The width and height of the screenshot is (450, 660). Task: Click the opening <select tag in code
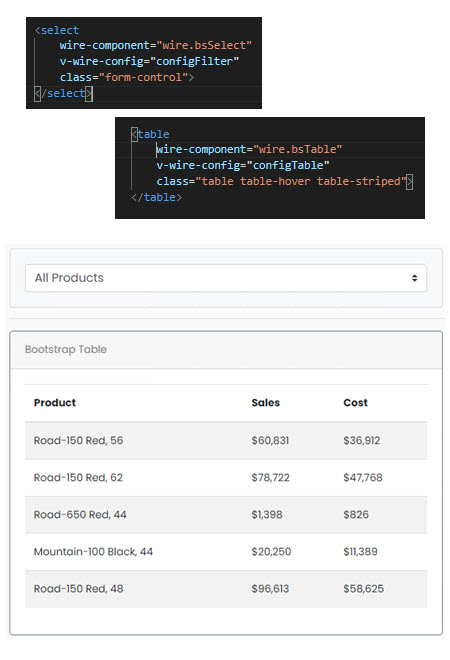coord(57,30)
